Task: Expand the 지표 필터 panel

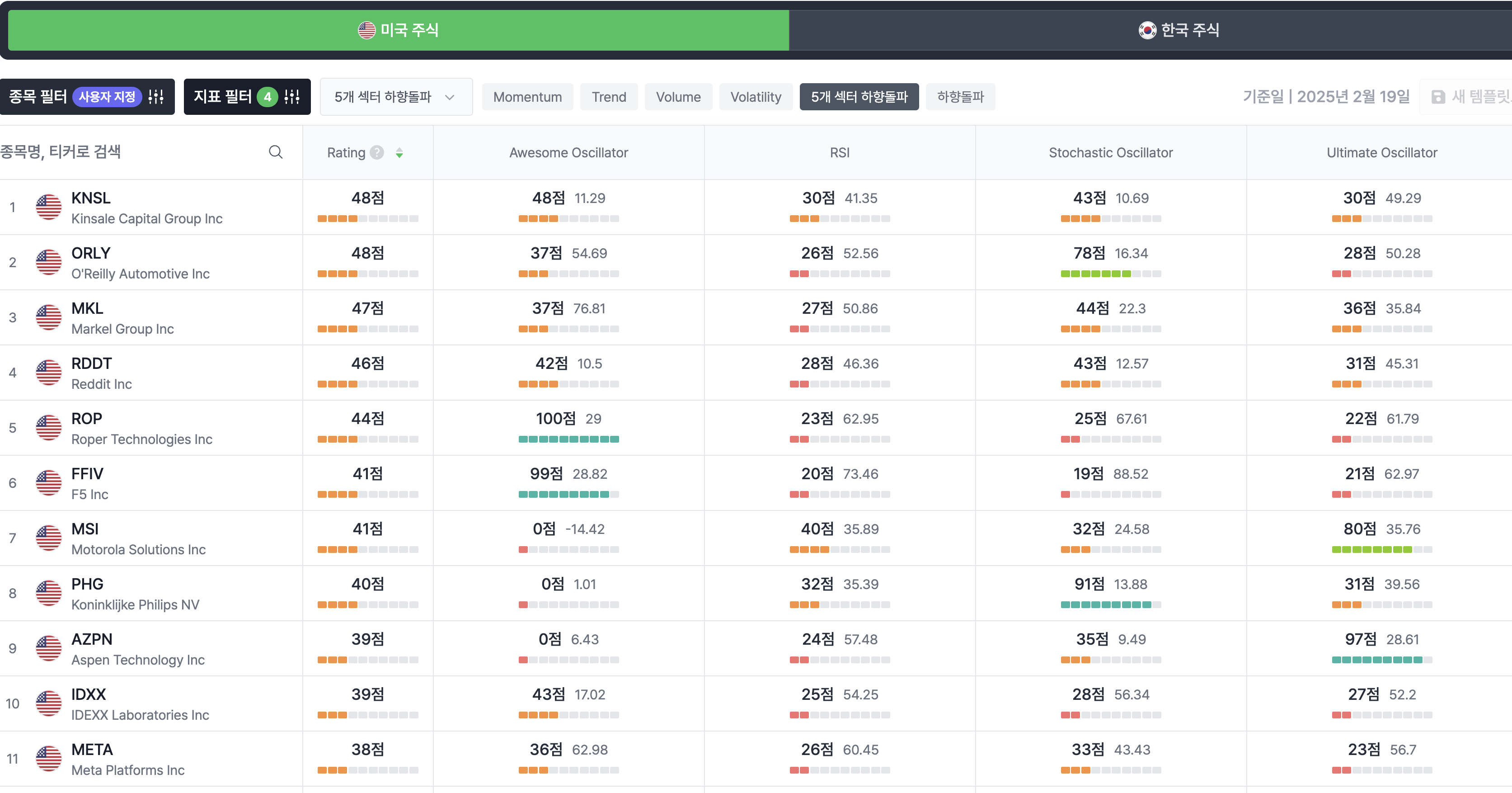Action: [x=223, y=97]
